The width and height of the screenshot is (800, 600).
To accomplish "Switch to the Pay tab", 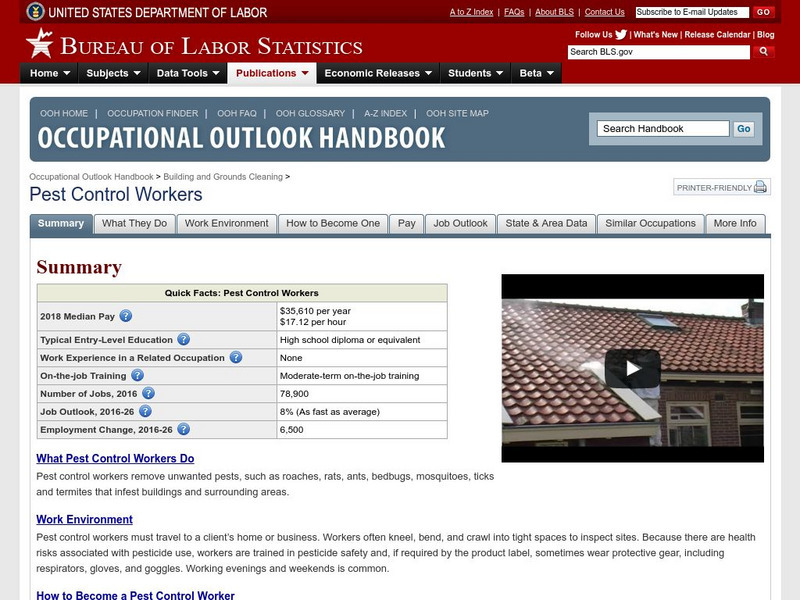I will tap(407, 223).
